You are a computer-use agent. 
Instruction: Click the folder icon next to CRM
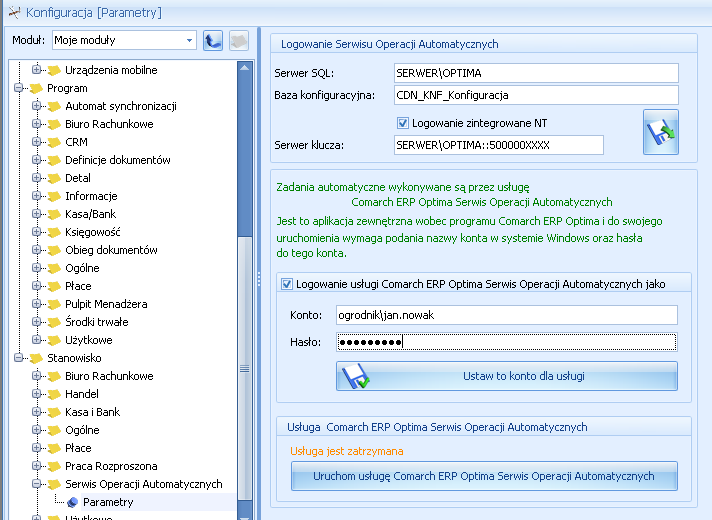click(54, 142)
